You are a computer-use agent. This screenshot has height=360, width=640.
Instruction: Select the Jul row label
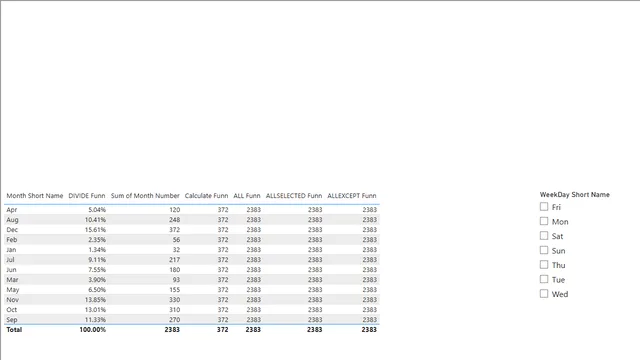coord(10,260)
